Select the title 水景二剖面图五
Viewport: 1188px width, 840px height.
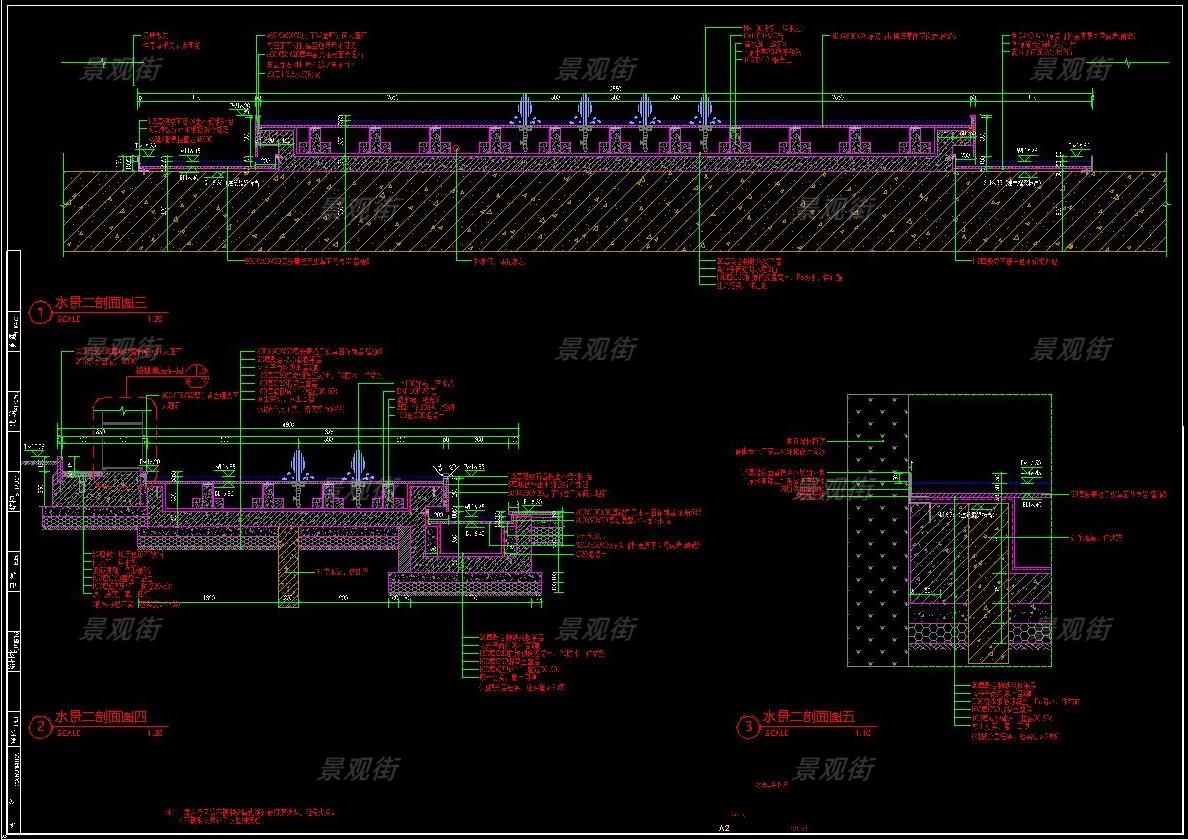click(x=808, y=717)
